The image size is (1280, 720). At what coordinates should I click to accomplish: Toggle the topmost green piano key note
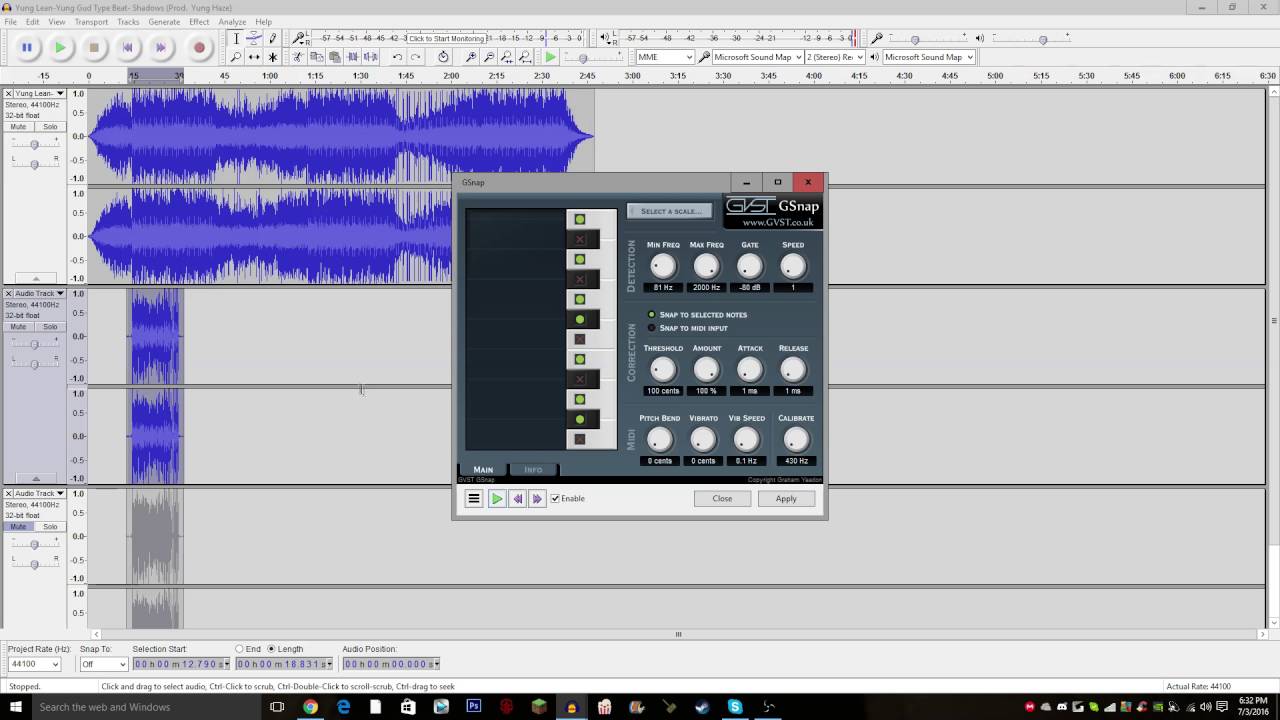pos(579,219)
